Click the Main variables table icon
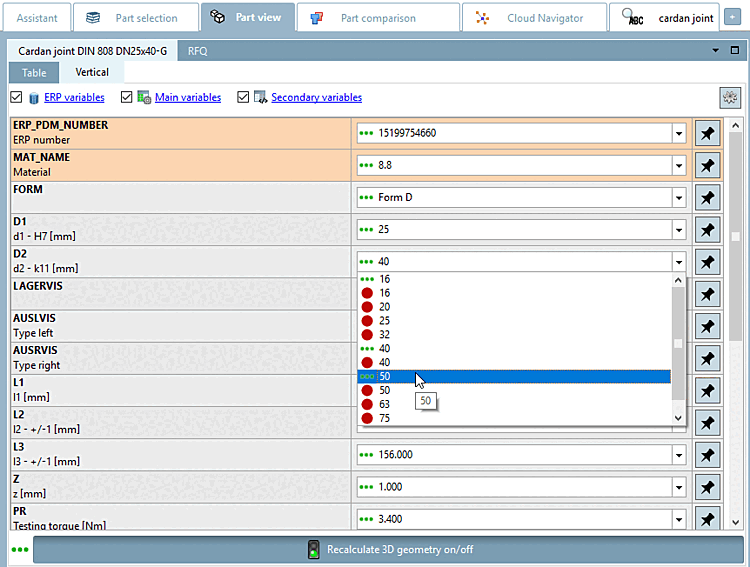This screenshot has height=567, width=750. pyautogui.click(x=144, y=97)
